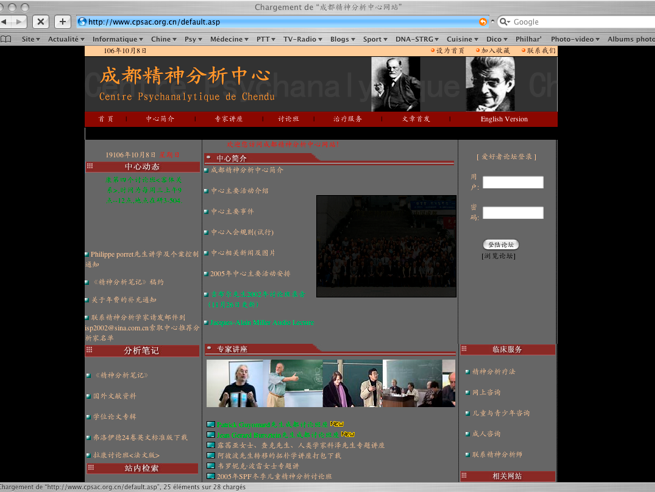Open the Patrick Guyomard lecture link
This screenshot has width=655, height=492.
click(272, 425)
